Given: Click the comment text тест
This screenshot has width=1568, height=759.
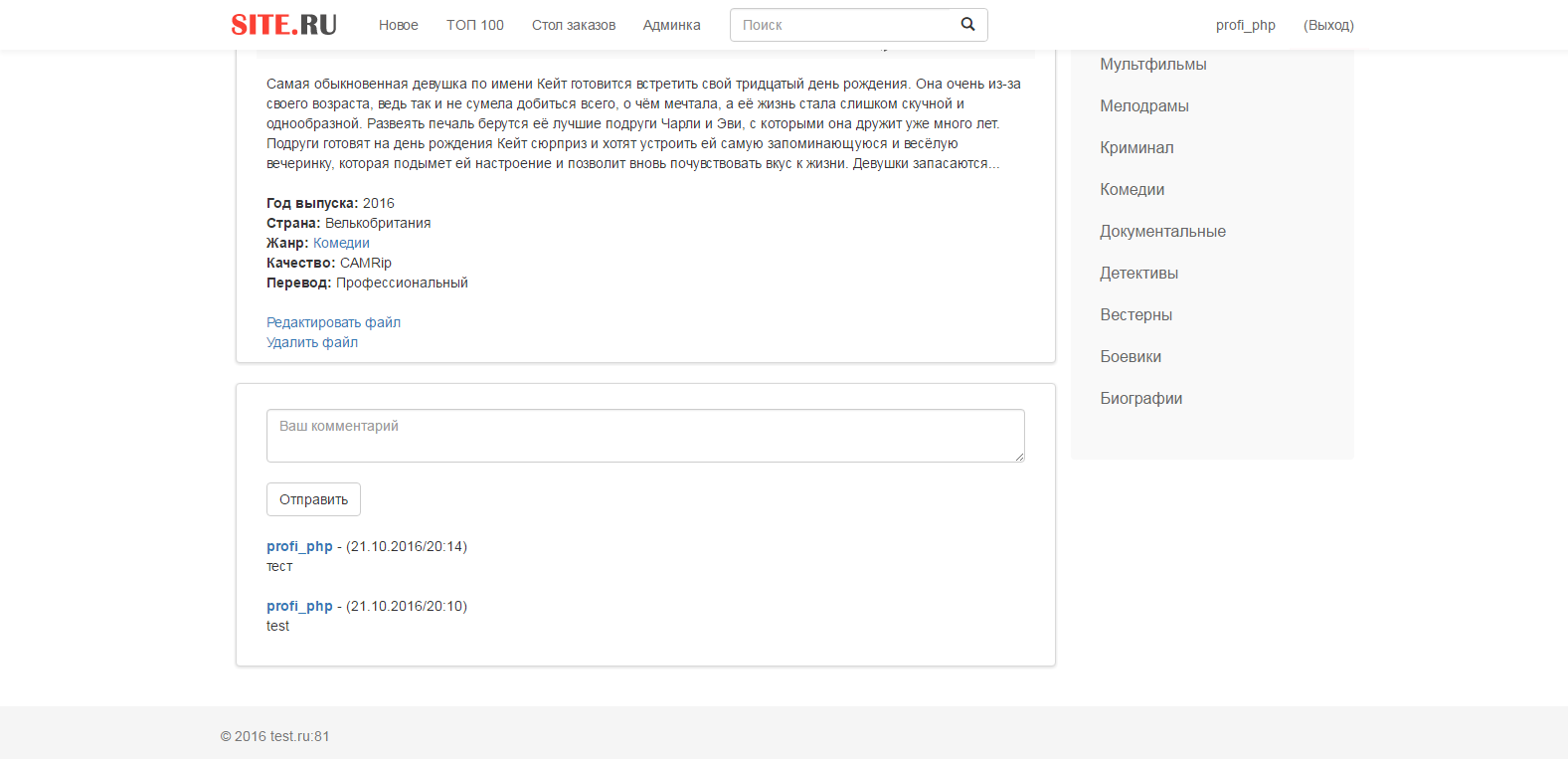Looking at the screenshot, I should click(279, 566).
